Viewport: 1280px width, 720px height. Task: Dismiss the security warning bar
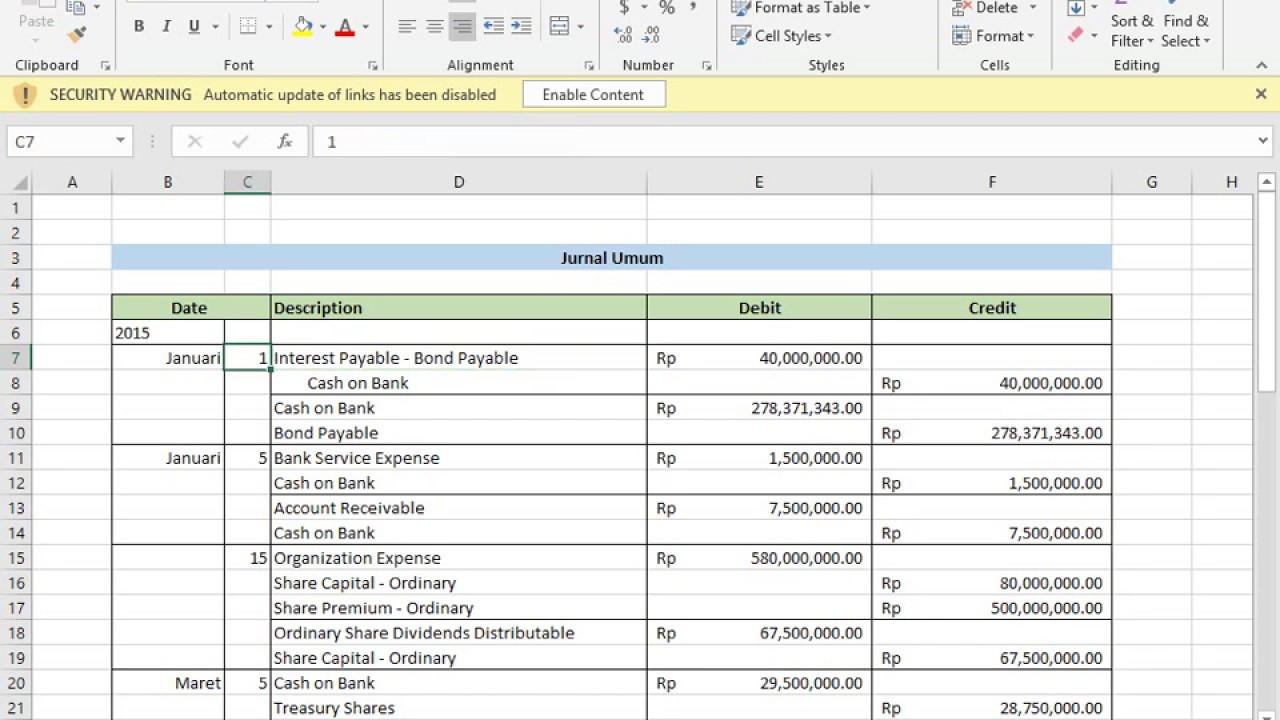coord(1261,94)
